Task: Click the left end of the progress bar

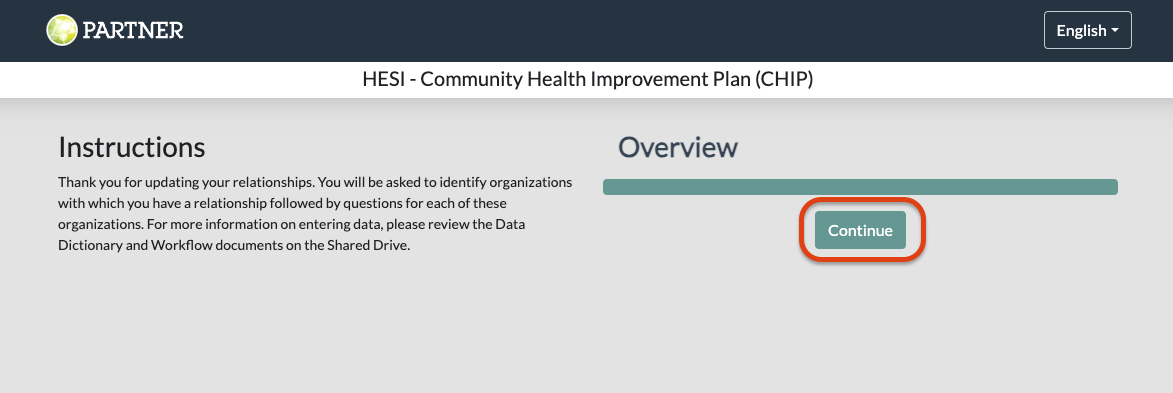Action: click(x=610, y=187)
